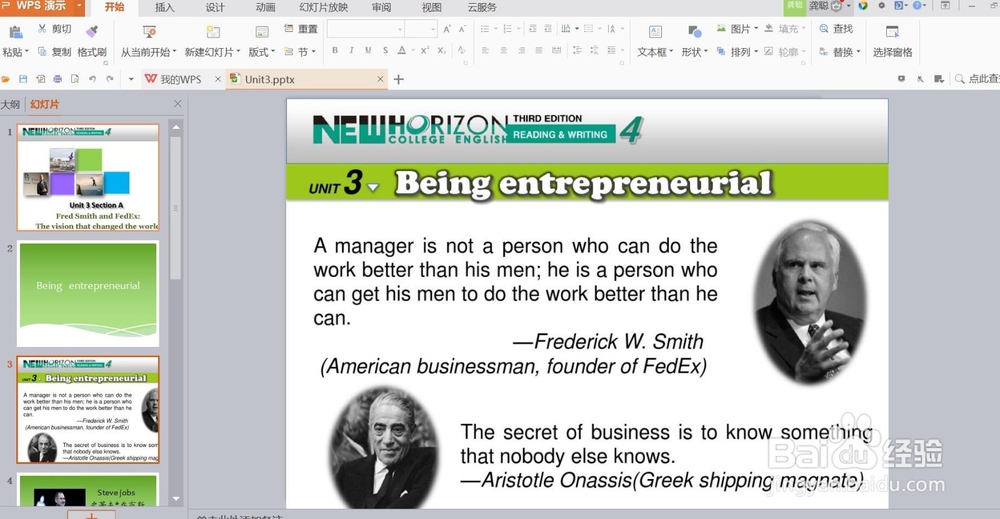Click the Reset (重置) button
The image size is (1000, 519).
300,29
